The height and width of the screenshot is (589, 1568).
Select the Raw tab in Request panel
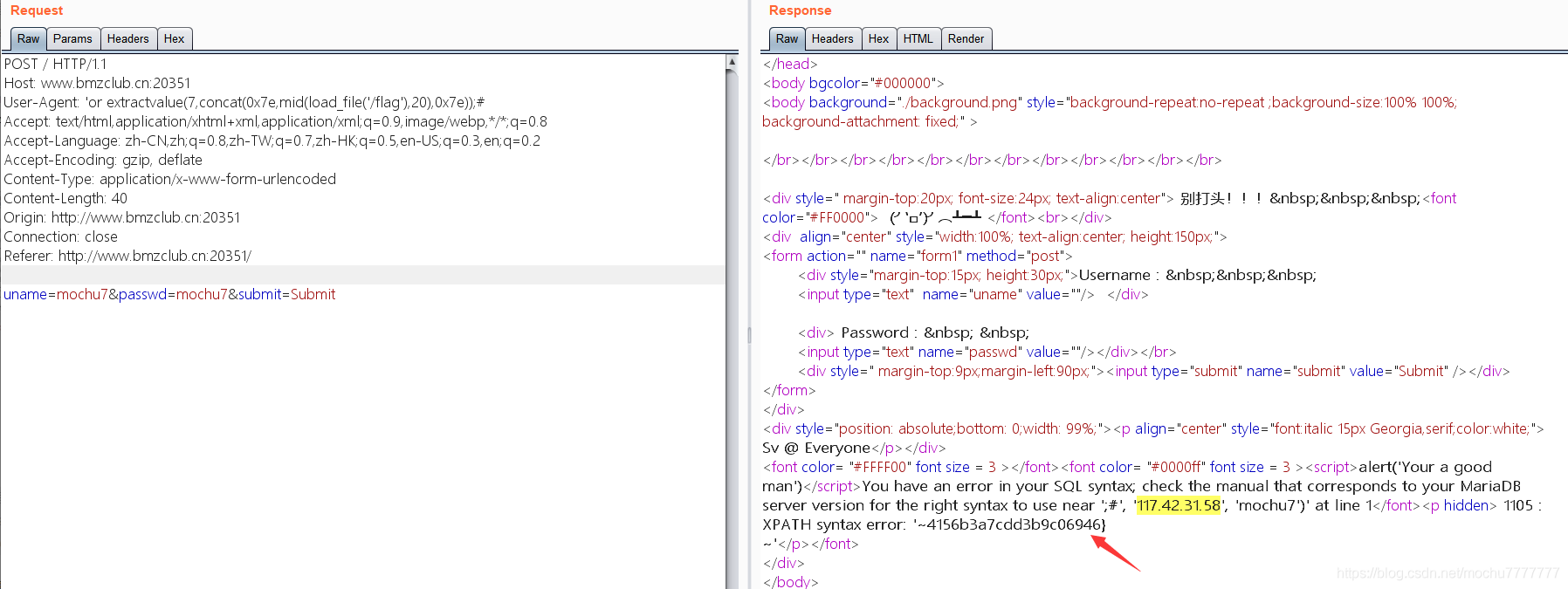point(28,38)
